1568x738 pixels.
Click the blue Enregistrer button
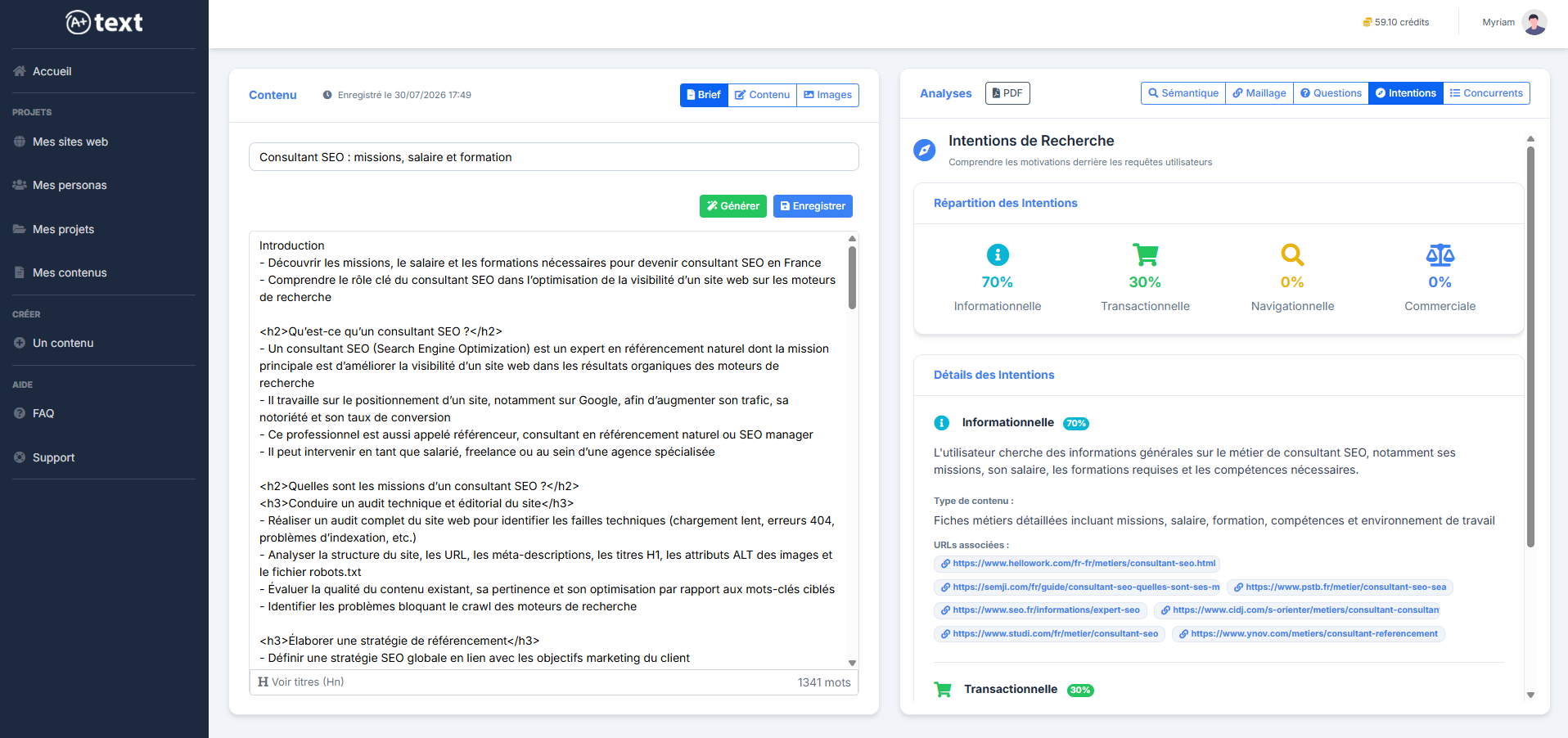[813, 206]
